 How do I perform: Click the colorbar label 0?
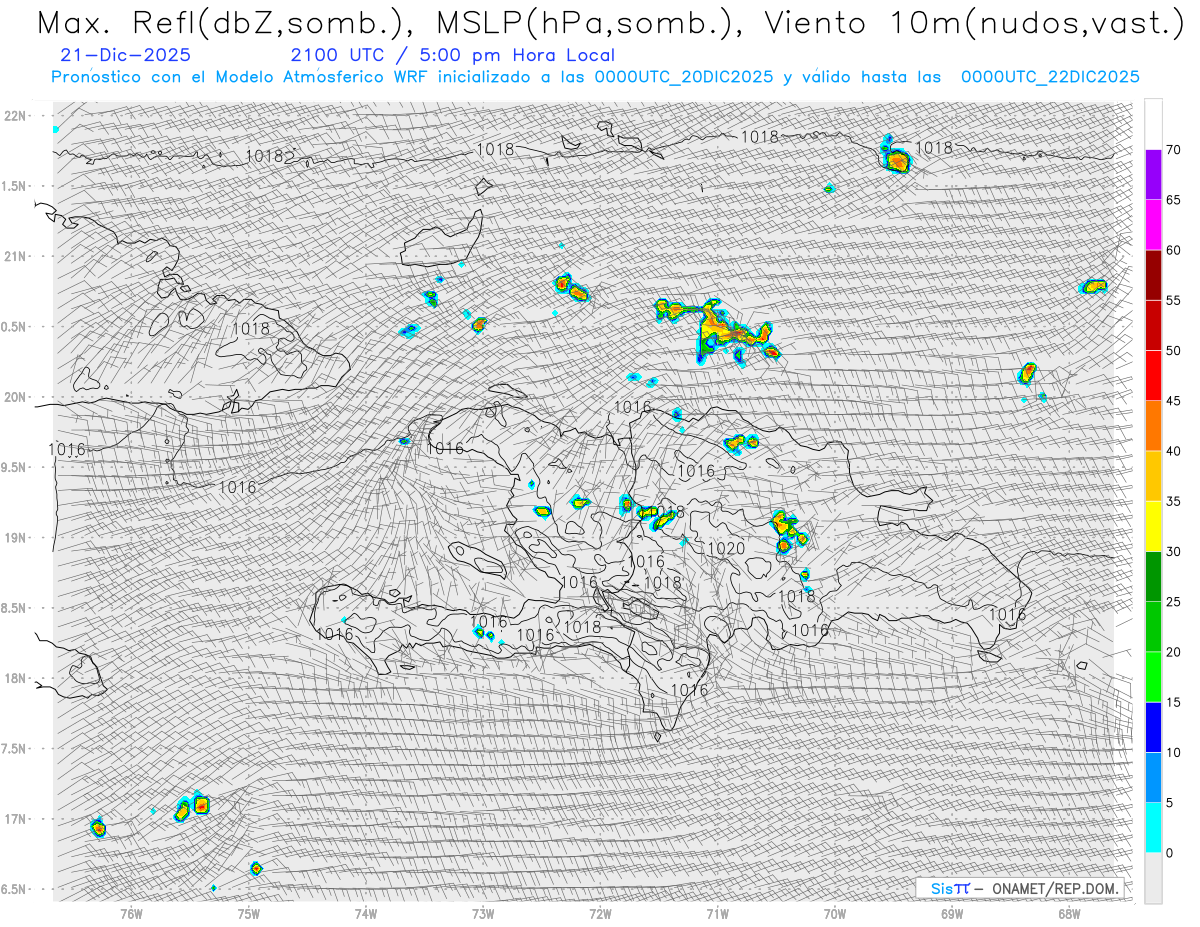point(1169,853)
